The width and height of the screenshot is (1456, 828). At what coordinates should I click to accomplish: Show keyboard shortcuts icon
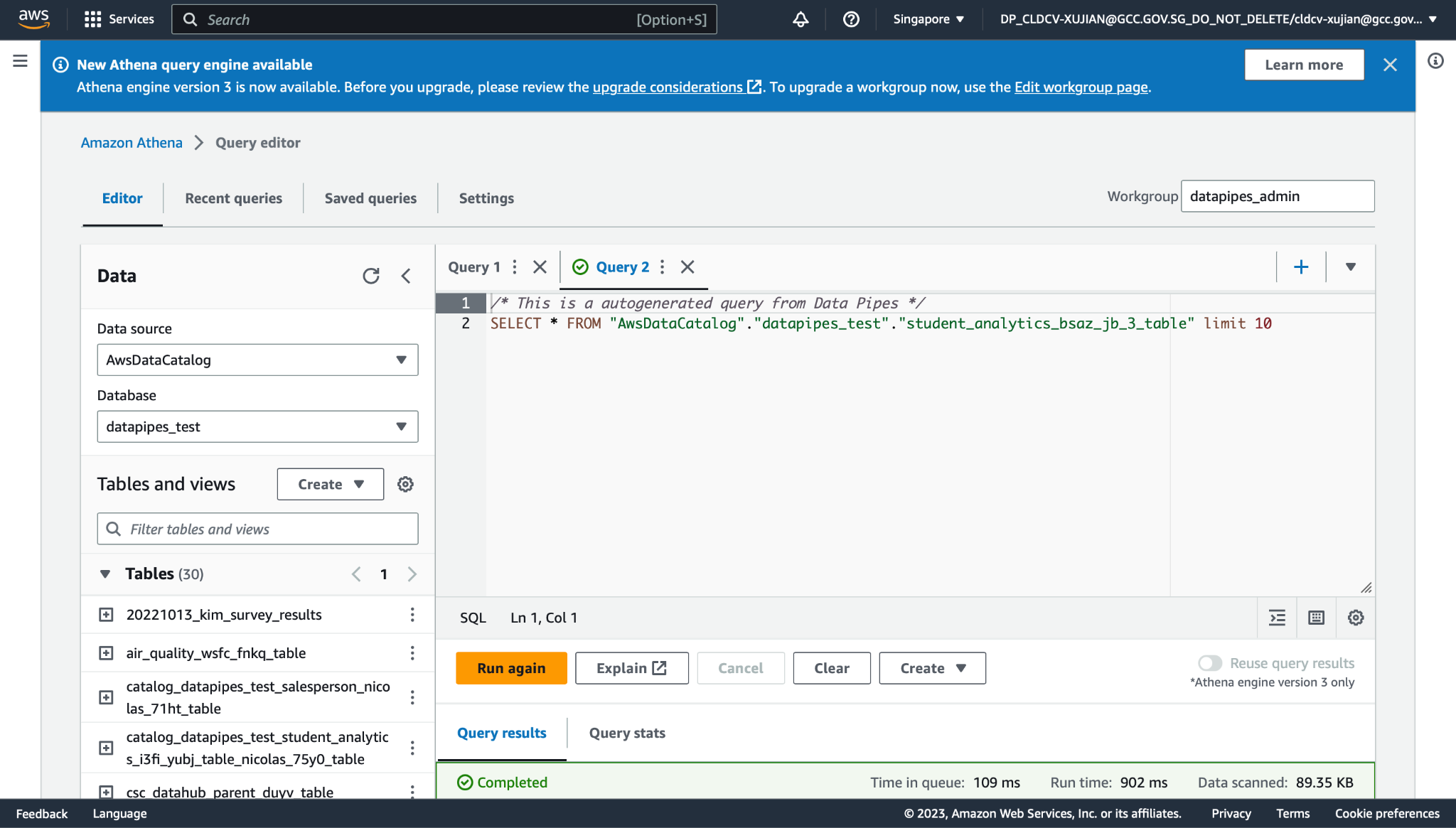[x=1317, y=618]
